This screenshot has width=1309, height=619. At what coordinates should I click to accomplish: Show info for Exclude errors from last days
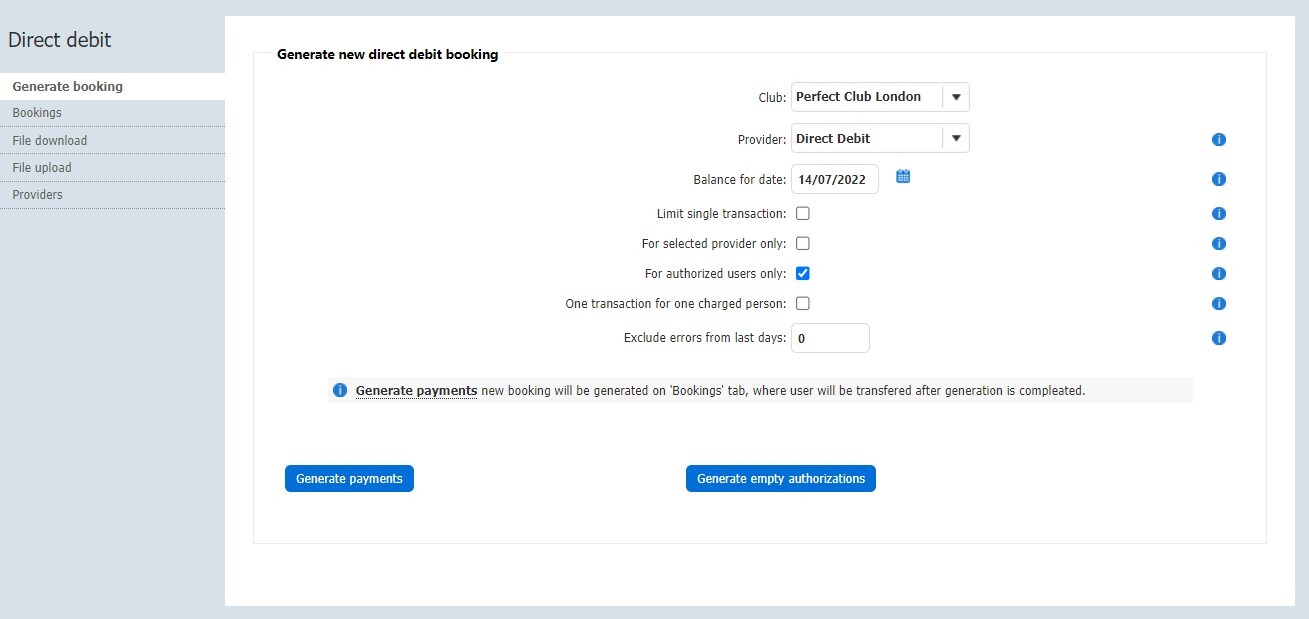[x=1218, y=338]
